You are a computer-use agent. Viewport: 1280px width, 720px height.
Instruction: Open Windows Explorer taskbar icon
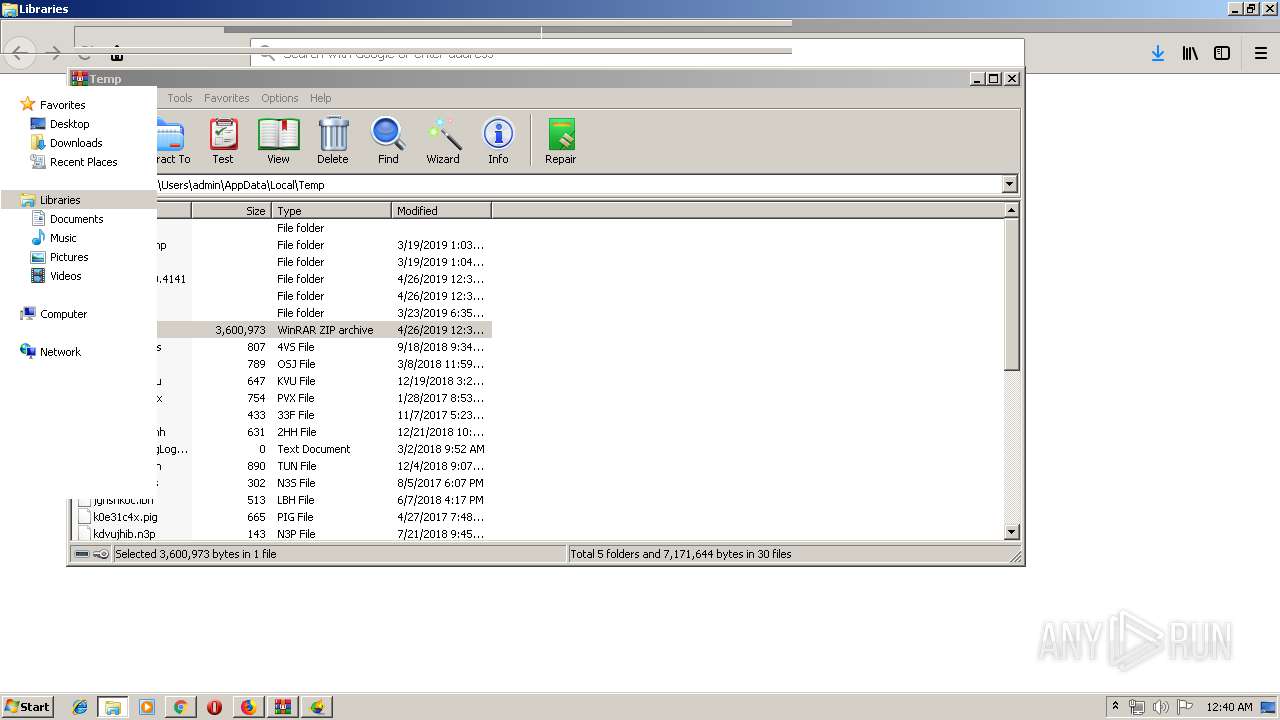point(113,707)
